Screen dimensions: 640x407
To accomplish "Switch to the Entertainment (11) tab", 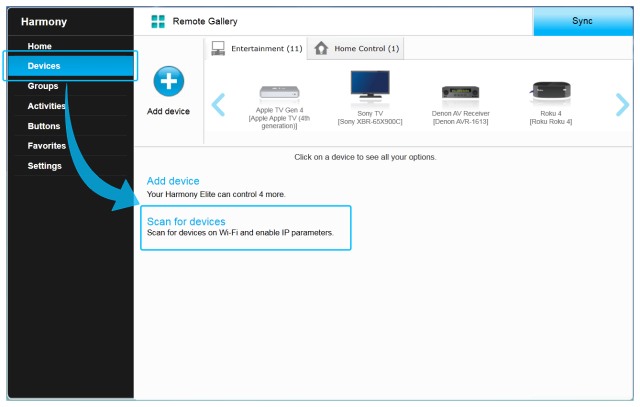I will 256,49.
